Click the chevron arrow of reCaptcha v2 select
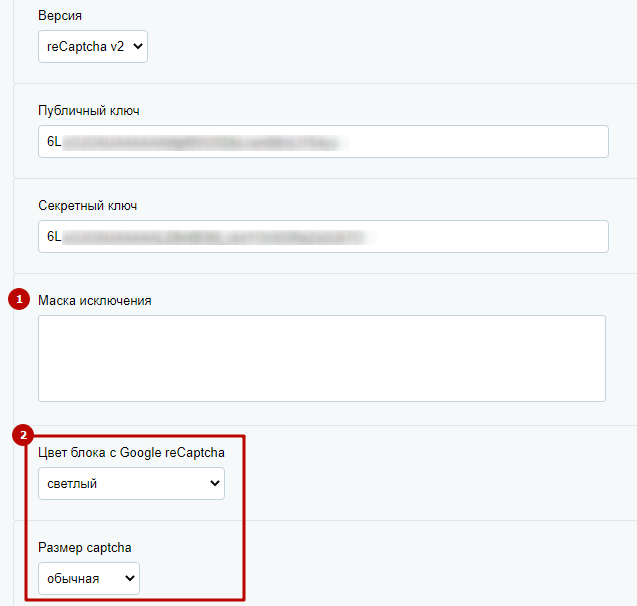This screenshot has height=606, width=637. pos(138,46)
